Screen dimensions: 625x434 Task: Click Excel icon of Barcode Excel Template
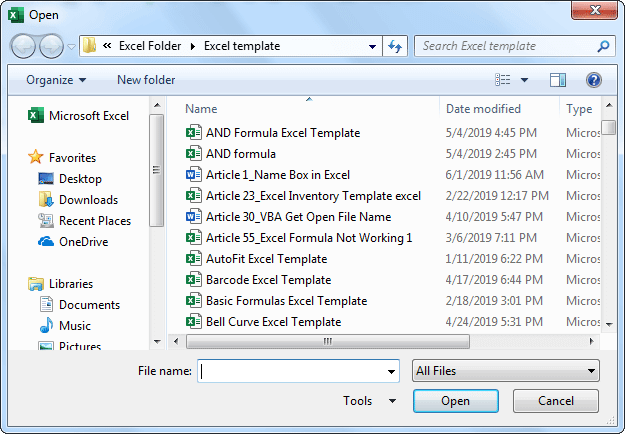(194, 280)
